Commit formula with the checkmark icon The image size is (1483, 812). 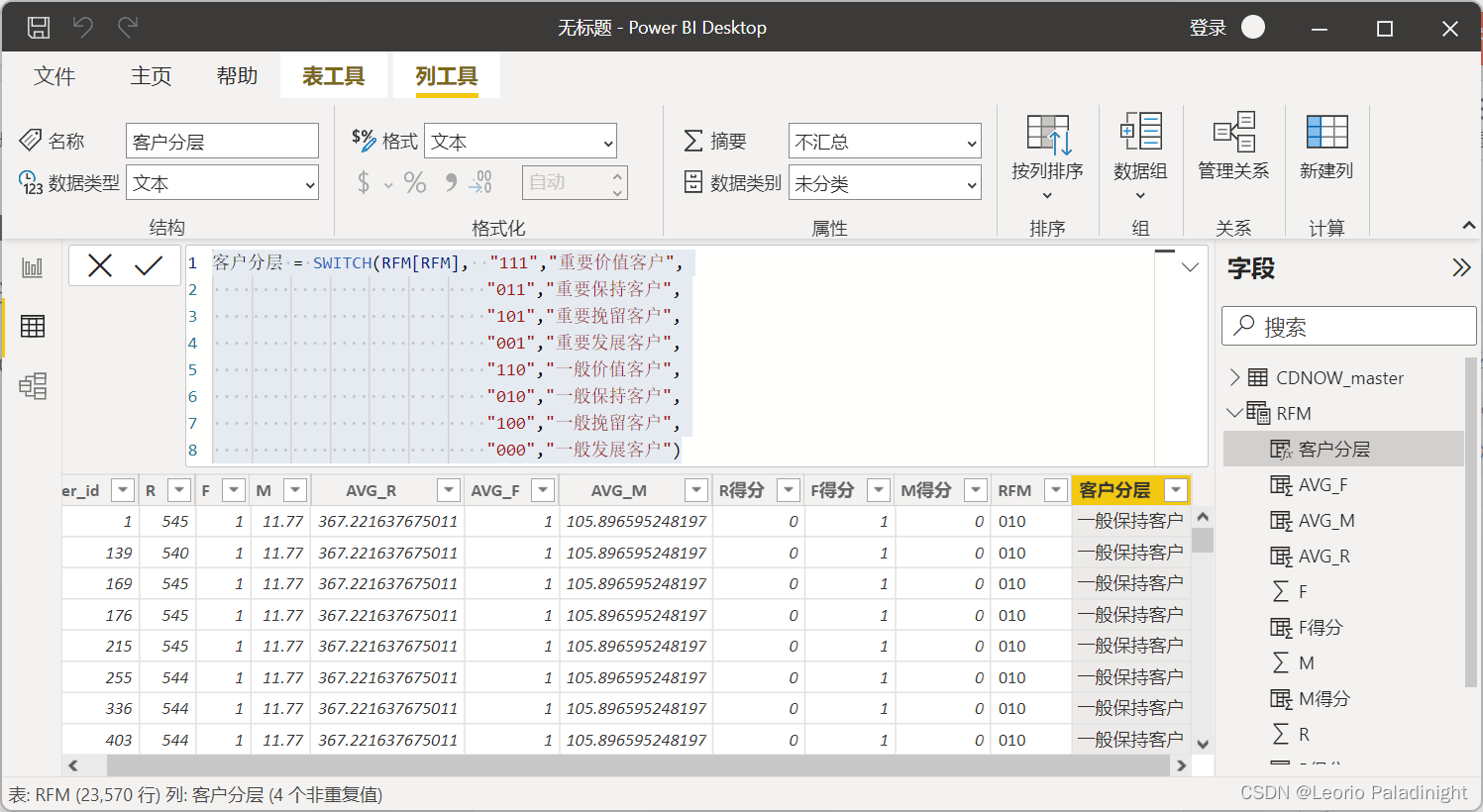(x=149, y=265)
